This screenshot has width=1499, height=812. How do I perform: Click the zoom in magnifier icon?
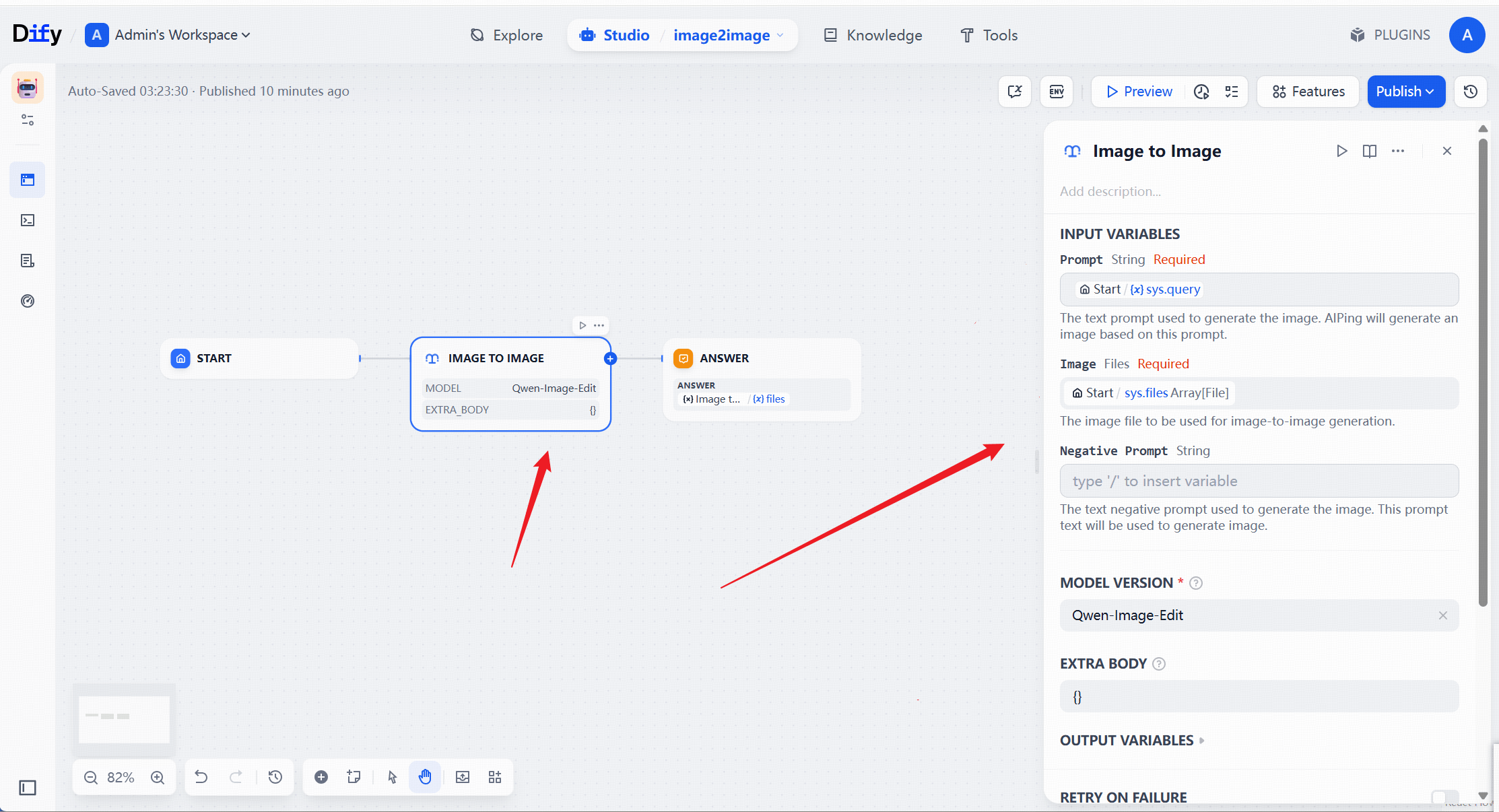(158, 778)
